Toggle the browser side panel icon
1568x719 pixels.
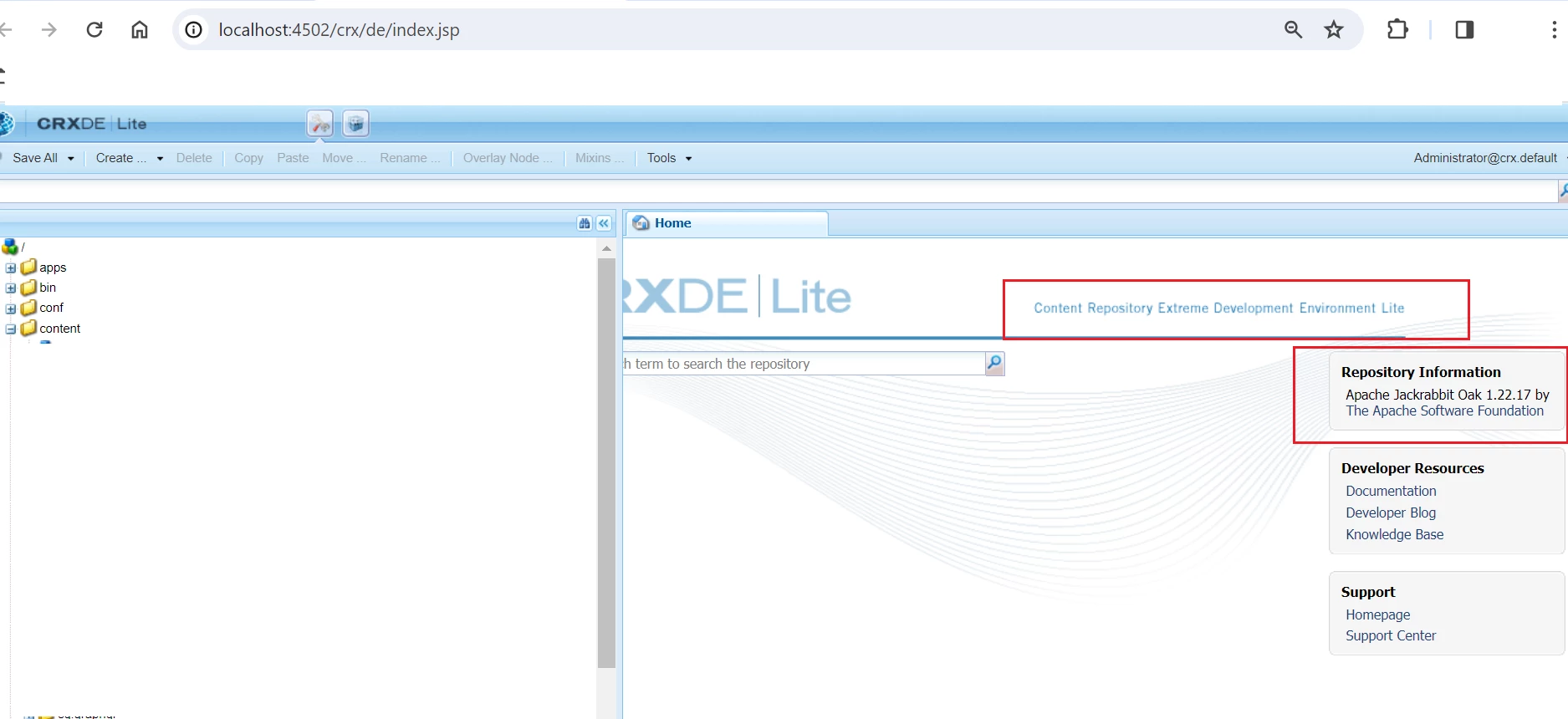tap(1464, 30)
